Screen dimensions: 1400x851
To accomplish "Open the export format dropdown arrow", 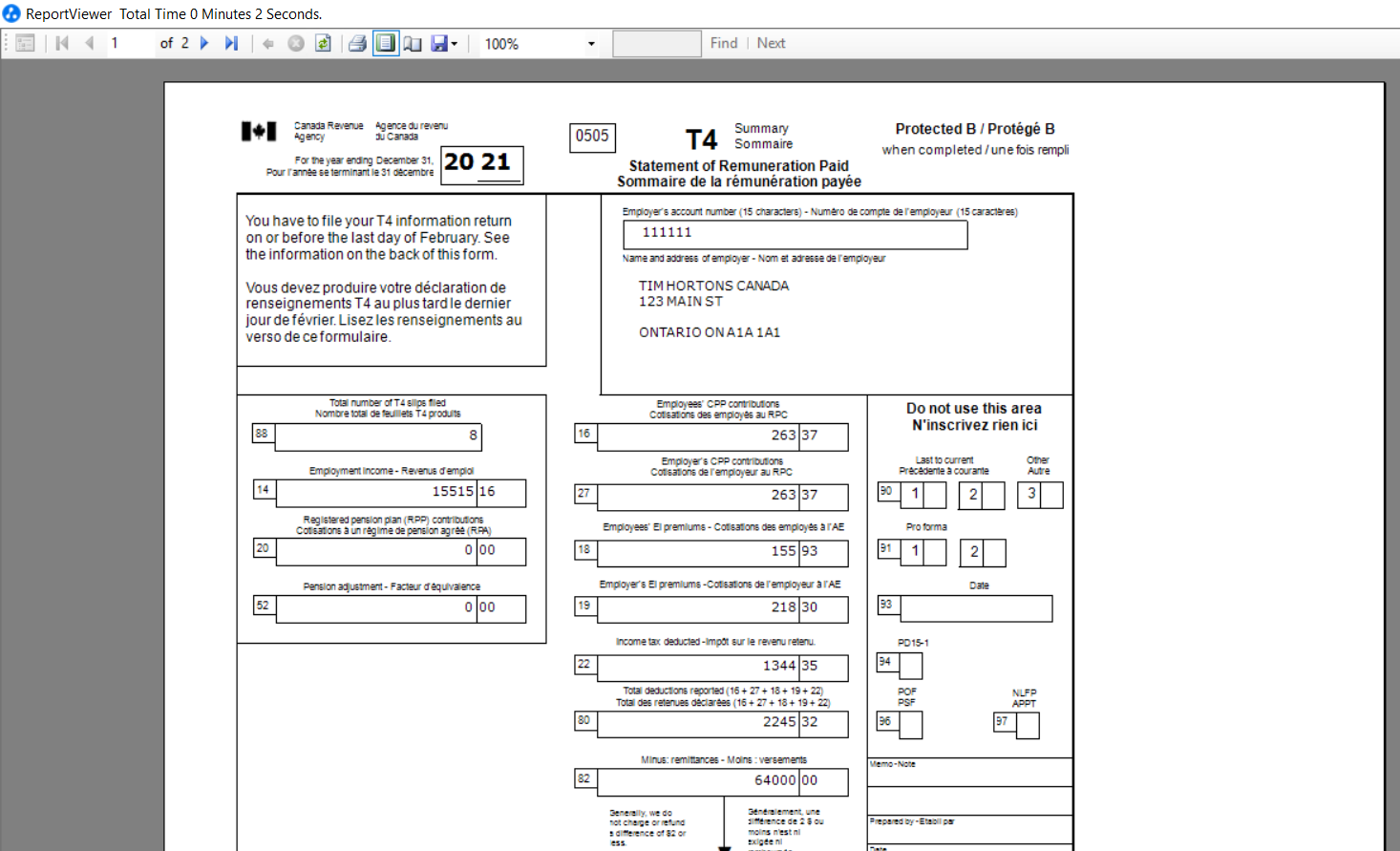I will (454, 43).
